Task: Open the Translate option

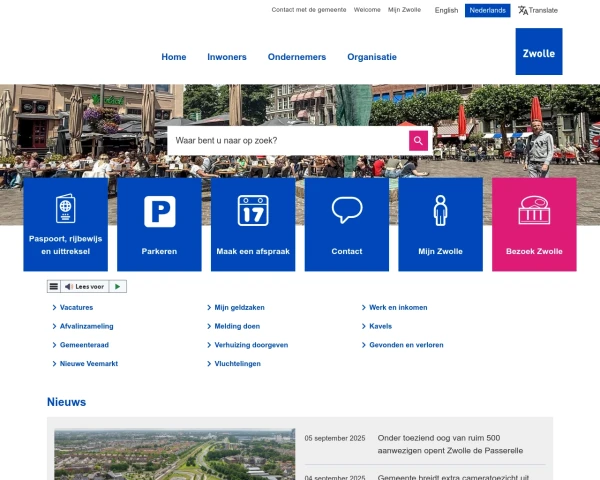Action: coord(538,10)
